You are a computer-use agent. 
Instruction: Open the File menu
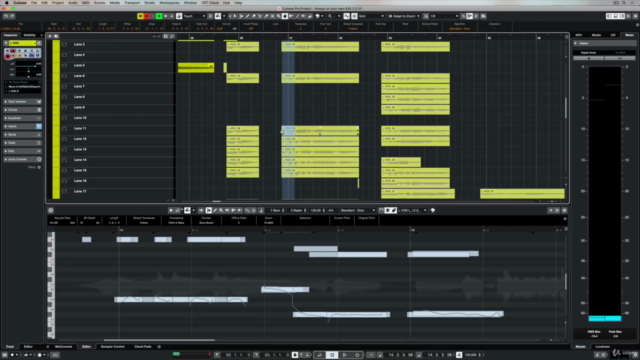(34, 3)
